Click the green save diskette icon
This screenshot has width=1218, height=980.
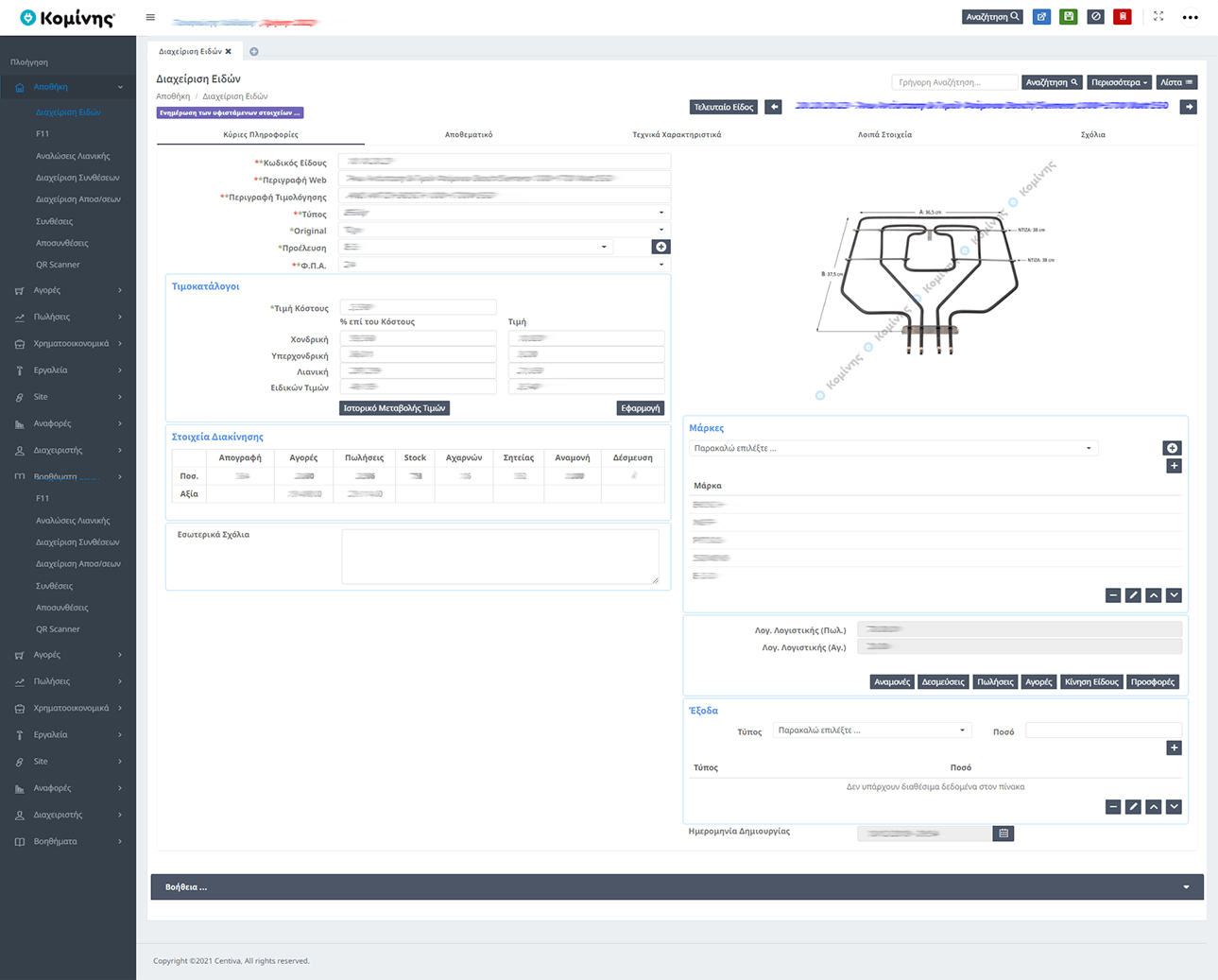point(1069,16)
